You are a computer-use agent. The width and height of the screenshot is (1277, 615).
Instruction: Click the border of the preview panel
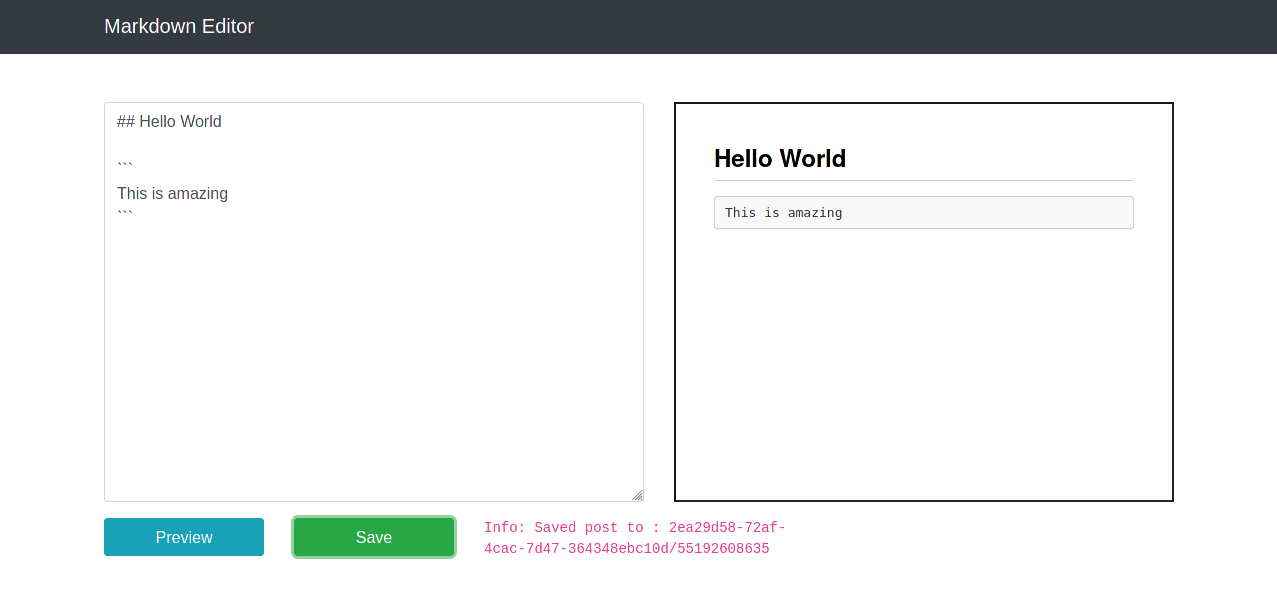tap(675, 300)
